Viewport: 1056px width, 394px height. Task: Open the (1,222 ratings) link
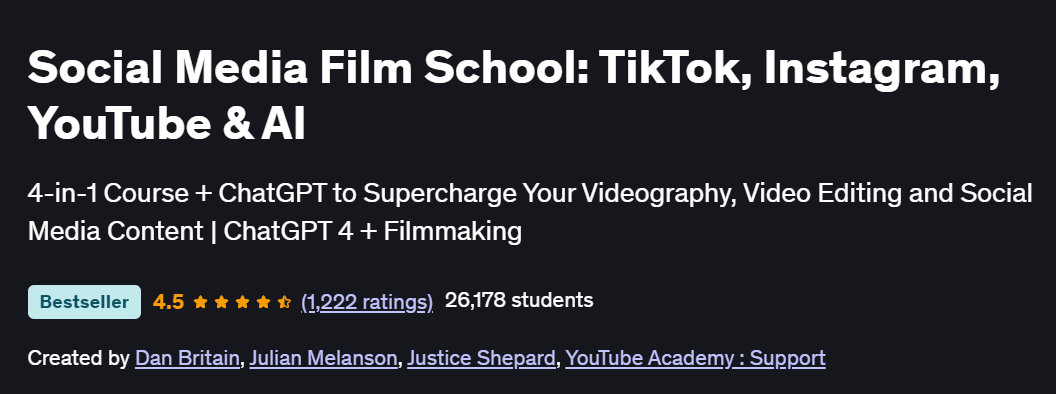[367, 302]
